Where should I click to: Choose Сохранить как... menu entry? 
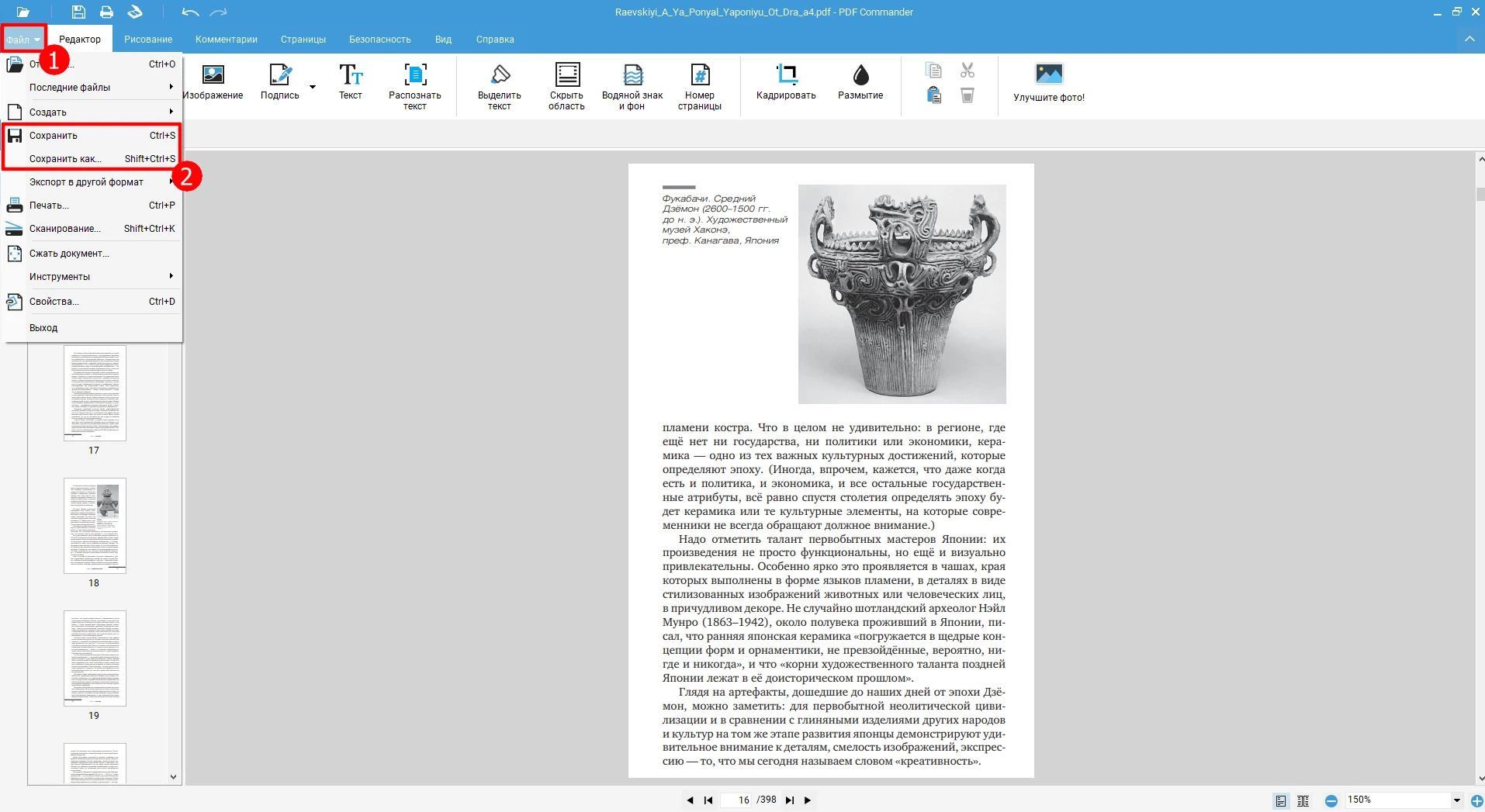coord(92,159)
